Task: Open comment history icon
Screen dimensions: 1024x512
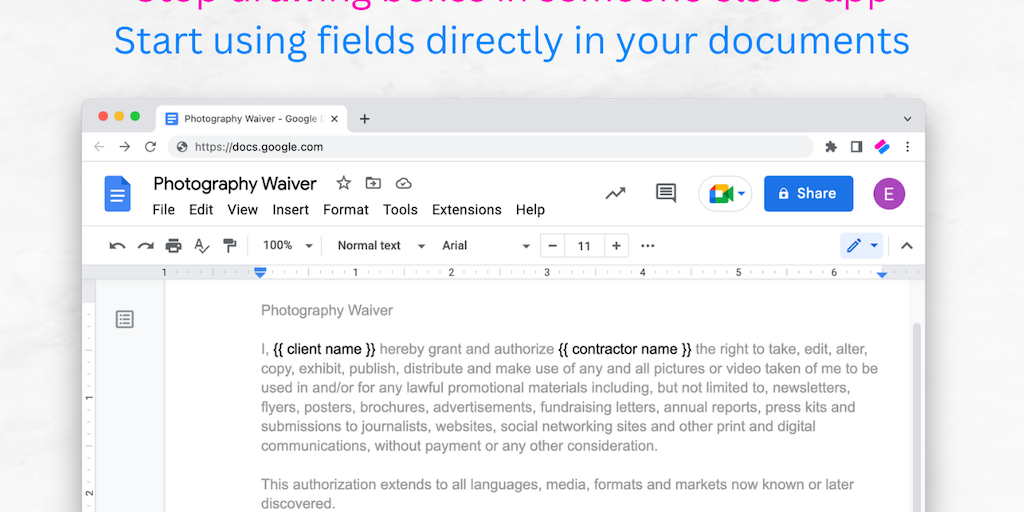Action: pyautogui.click(x=665, y=193)
